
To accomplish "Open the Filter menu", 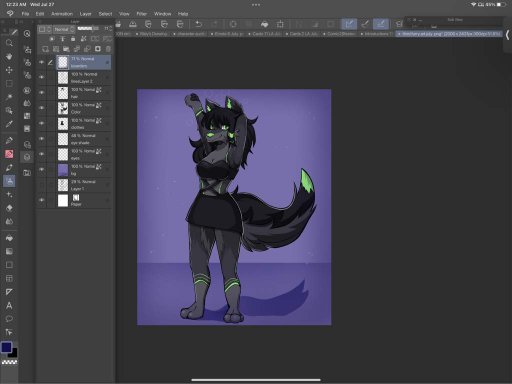I will point(142,14).
